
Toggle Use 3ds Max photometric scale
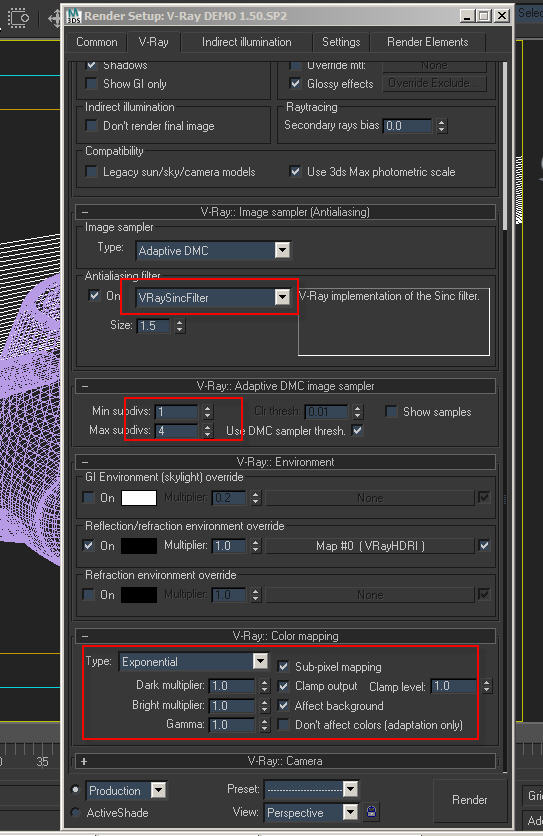295,172
